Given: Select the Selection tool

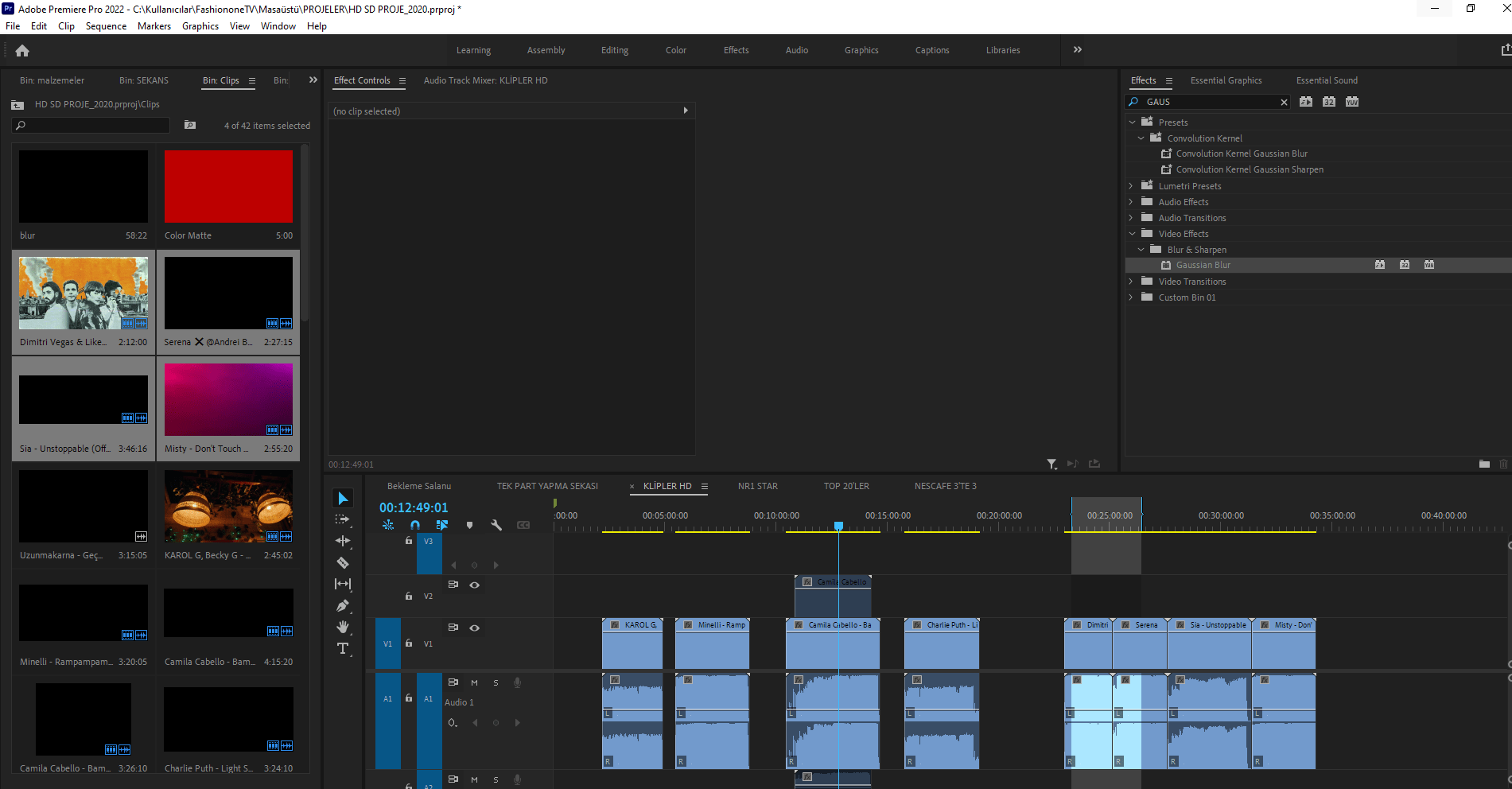Looking at the screenshot, I should click(x=343, y=497).
